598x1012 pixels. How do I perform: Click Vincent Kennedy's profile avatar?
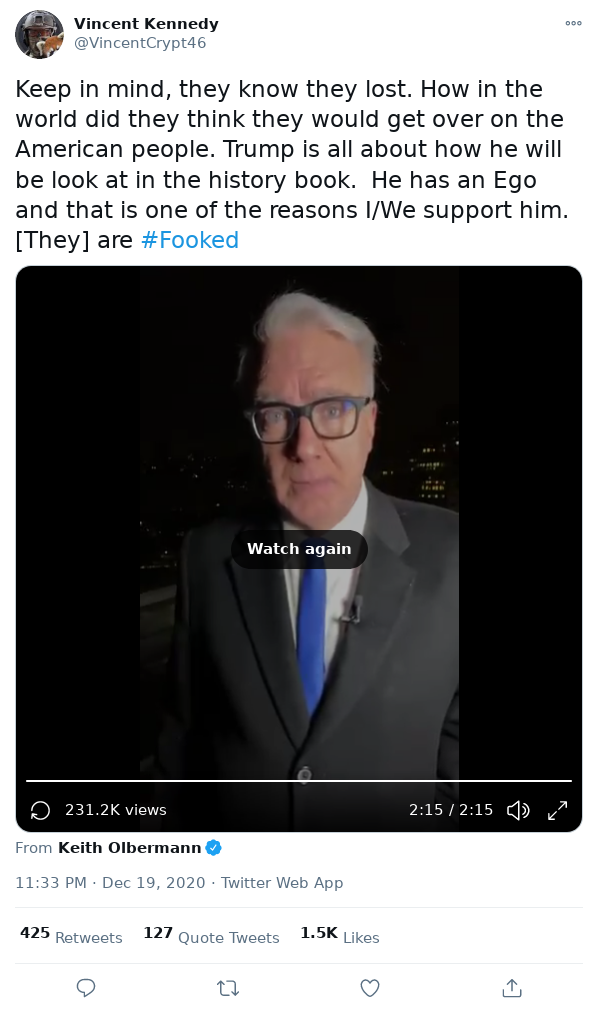tap(39, 34)
